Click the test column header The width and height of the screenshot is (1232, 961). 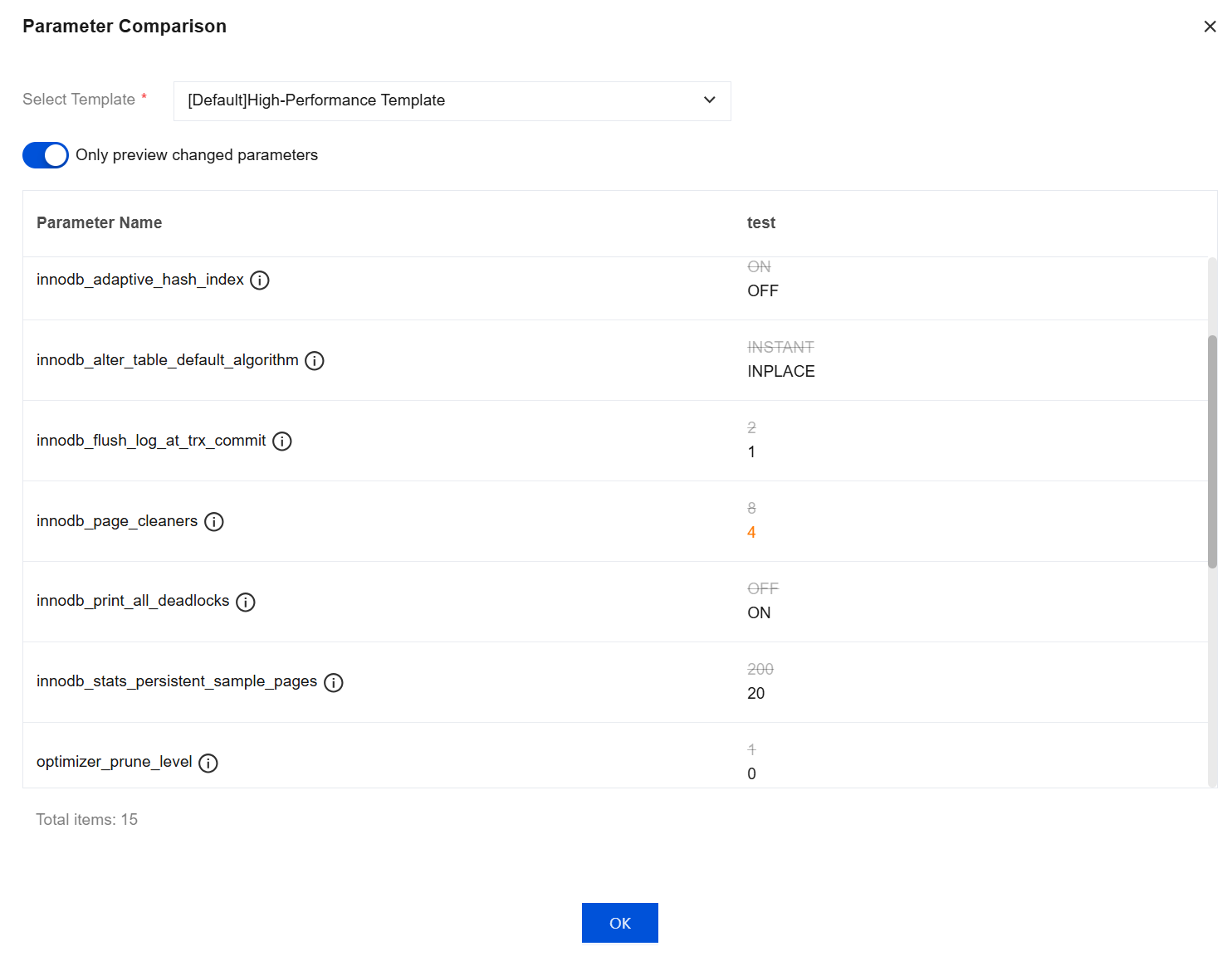[761, 222]
